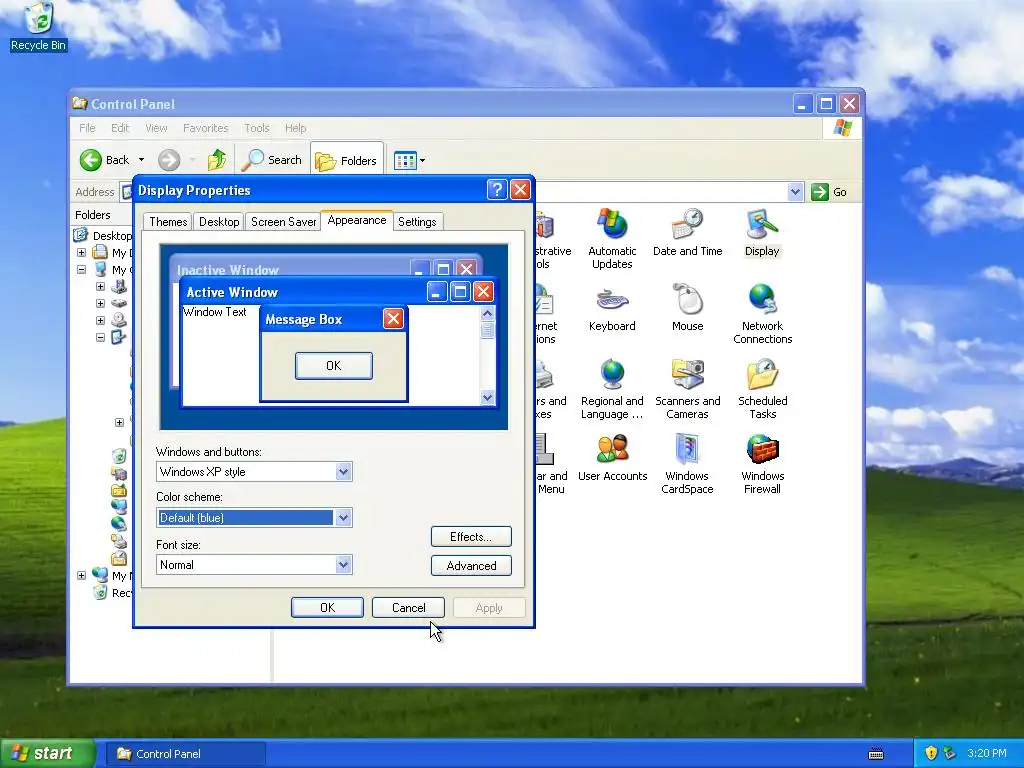The width and height of the screenshot is (1024, 768).
Task: Click the Back arrow in Control Panel toolbar
Action: click(x=104, y=160)
